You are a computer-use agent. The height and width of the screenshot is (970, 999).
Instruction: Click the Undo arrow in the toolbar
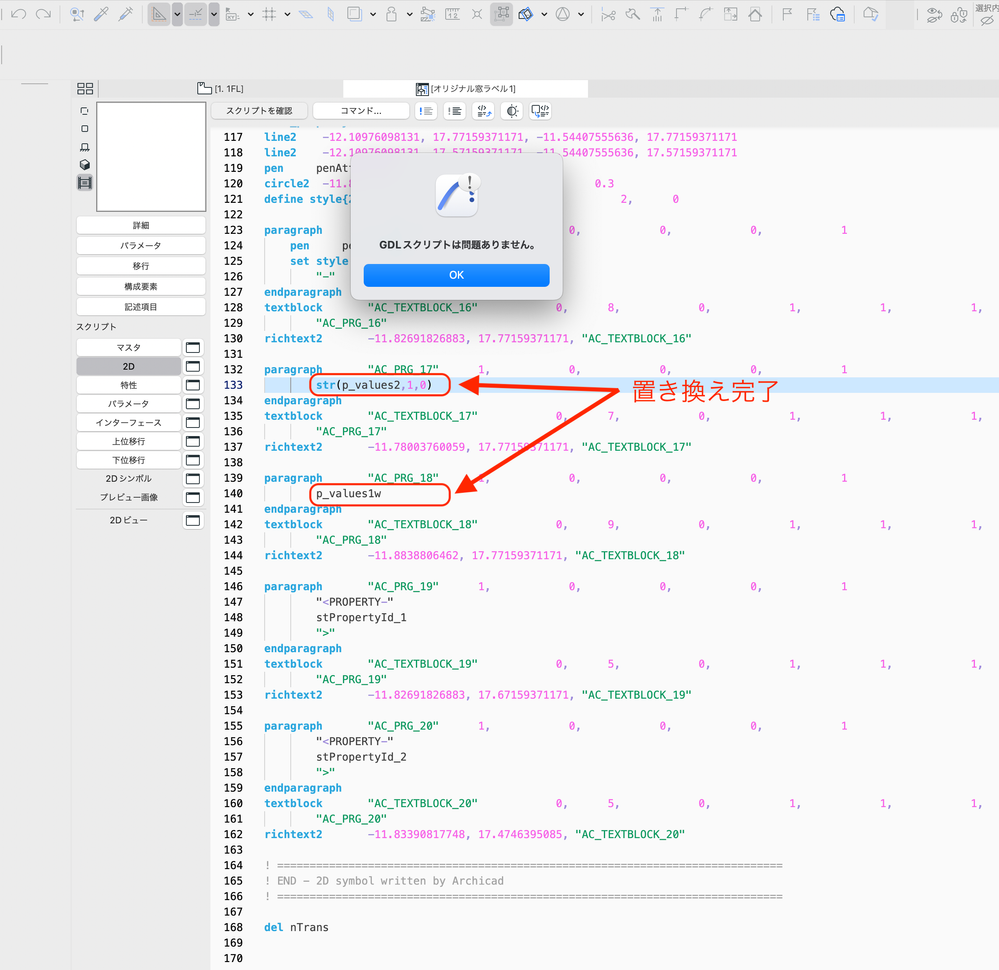tap(18, 13)
